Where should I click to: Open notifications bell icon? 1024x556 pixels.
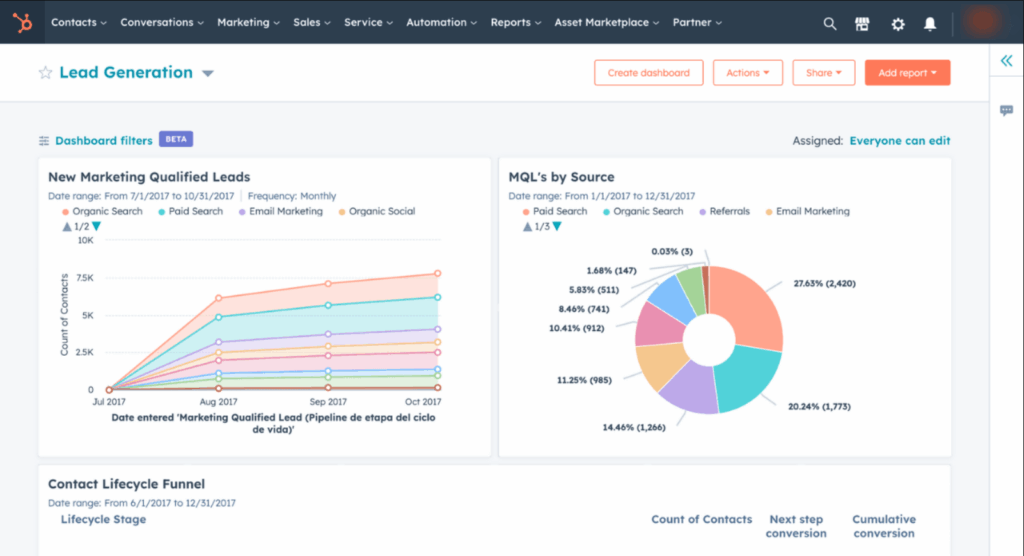[x=930, y=23]
